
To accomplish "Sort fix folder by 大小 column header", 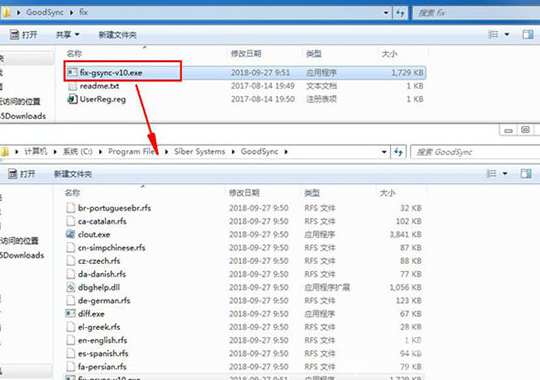I will click(389, 53).
